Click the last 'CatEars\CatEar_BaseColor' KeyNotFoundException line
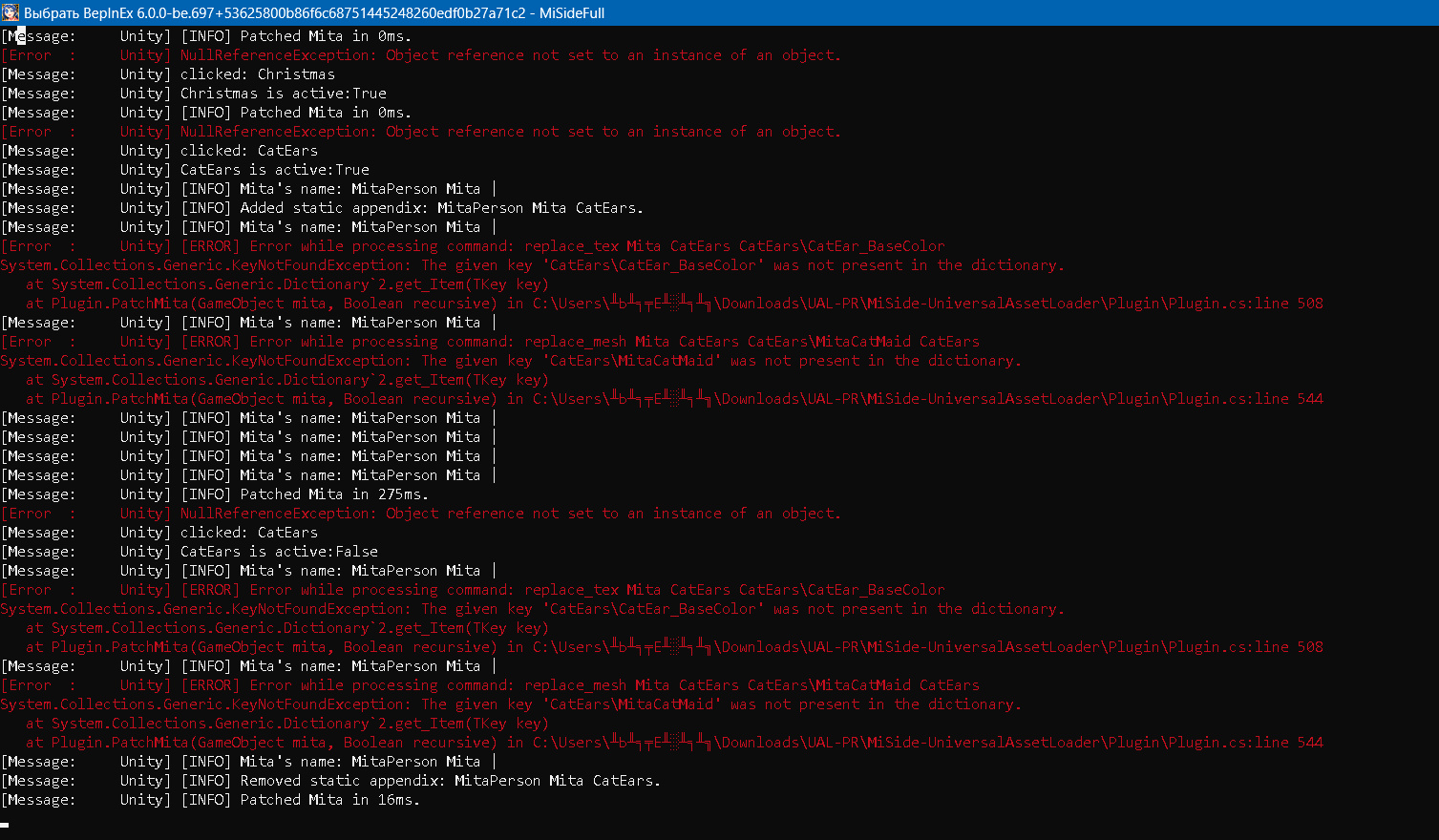1439x840 pixels. point(532,609)
